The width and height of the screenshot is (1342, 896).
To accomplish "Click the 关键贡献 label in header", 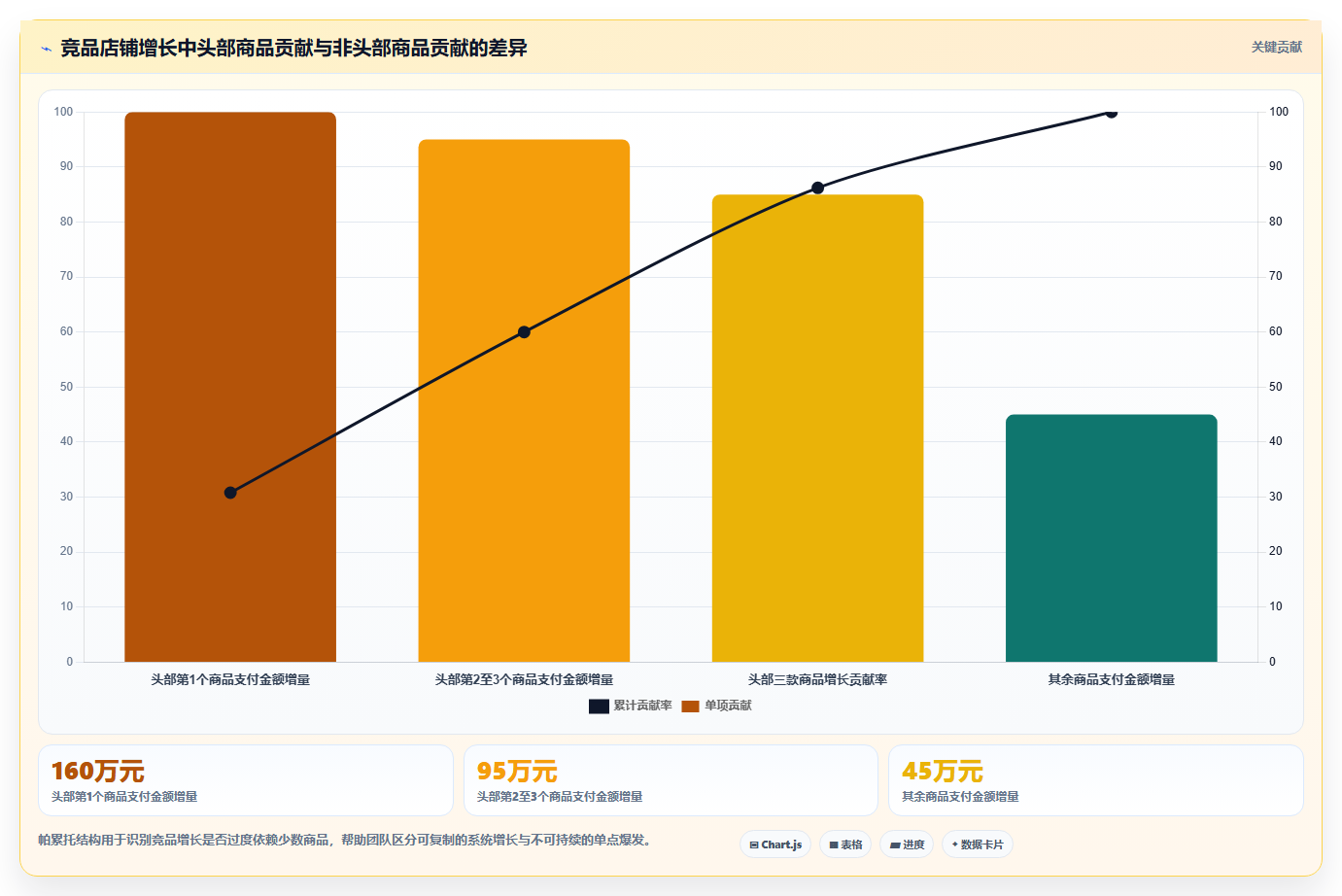I will click(1276, 48).
